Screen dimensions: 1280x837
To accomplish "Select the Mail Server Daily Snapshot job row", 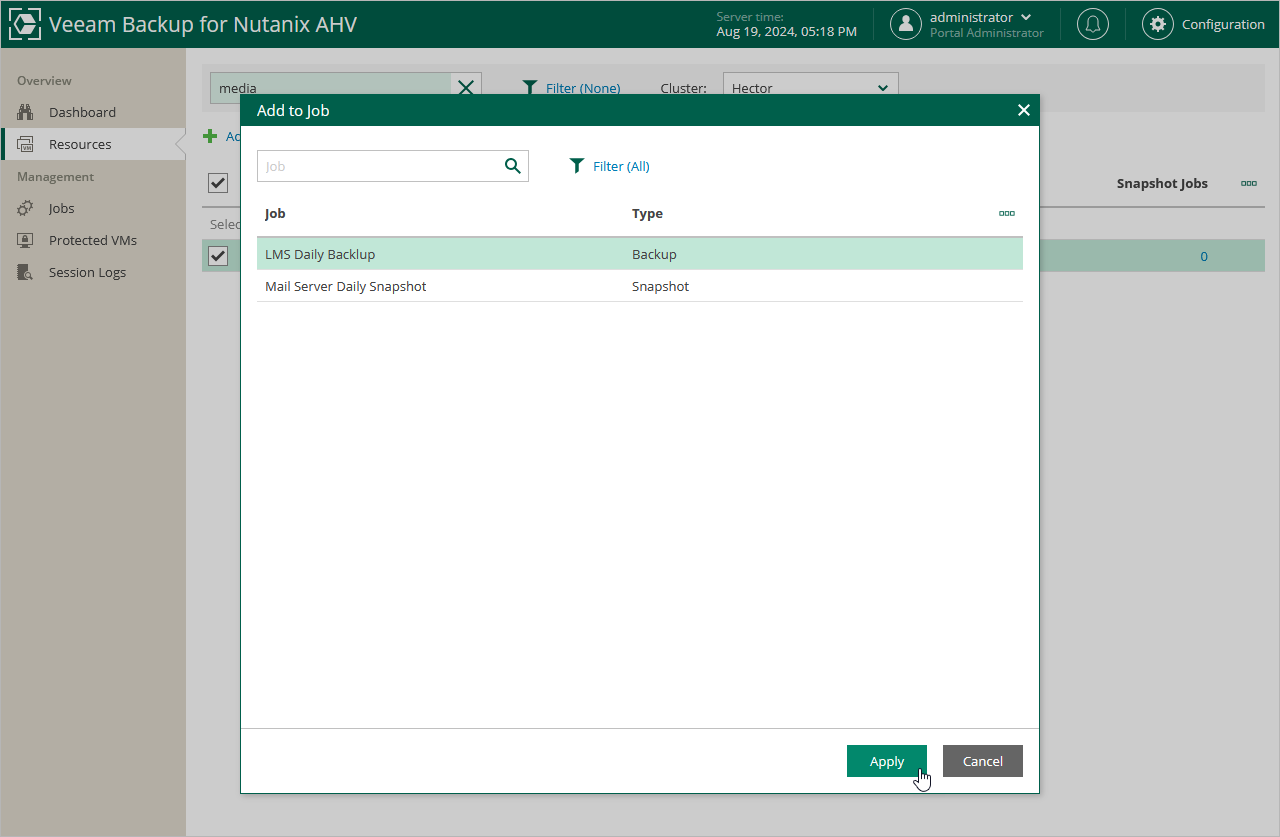I will 640,286.
